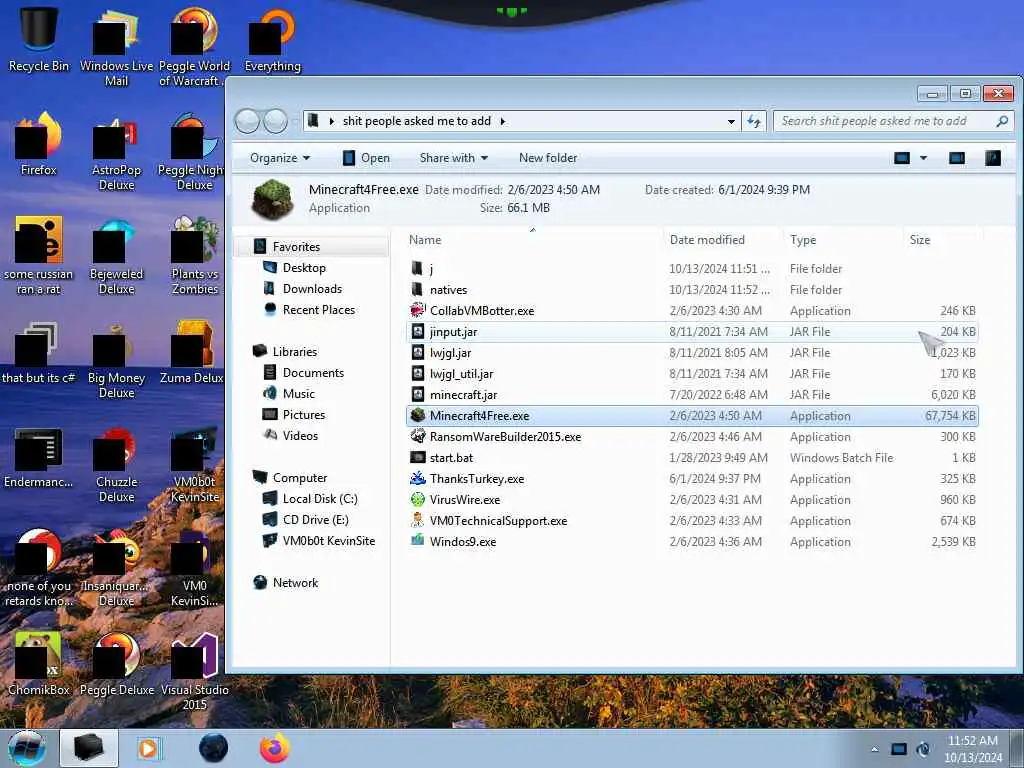Sort files by Name column

coord(532,240)
